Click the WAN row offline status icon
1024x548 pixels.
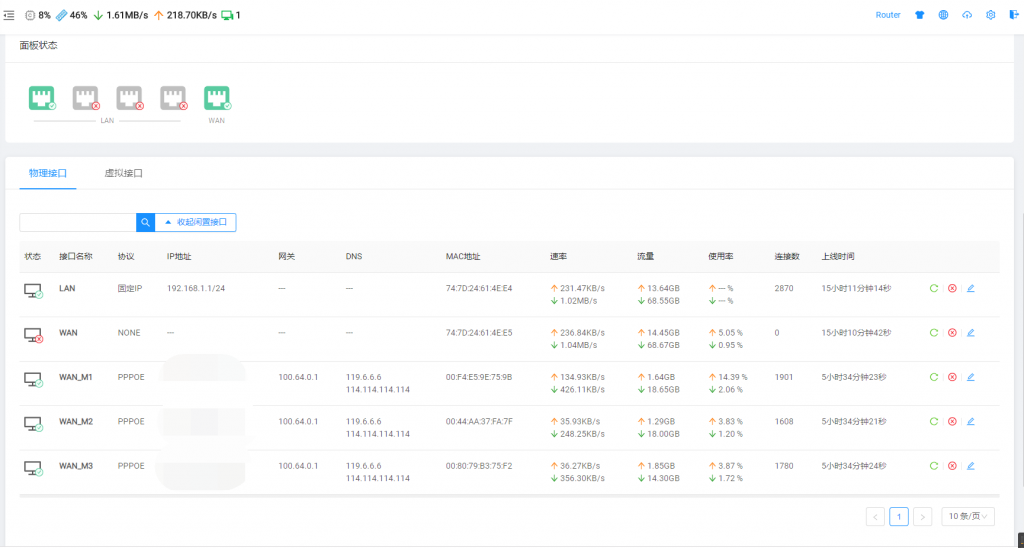(33, 336)
